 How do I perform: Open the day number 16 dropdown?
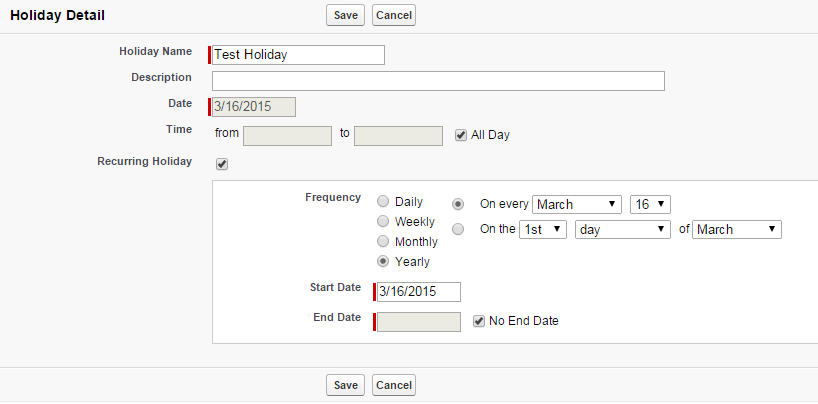click(649, 204)
